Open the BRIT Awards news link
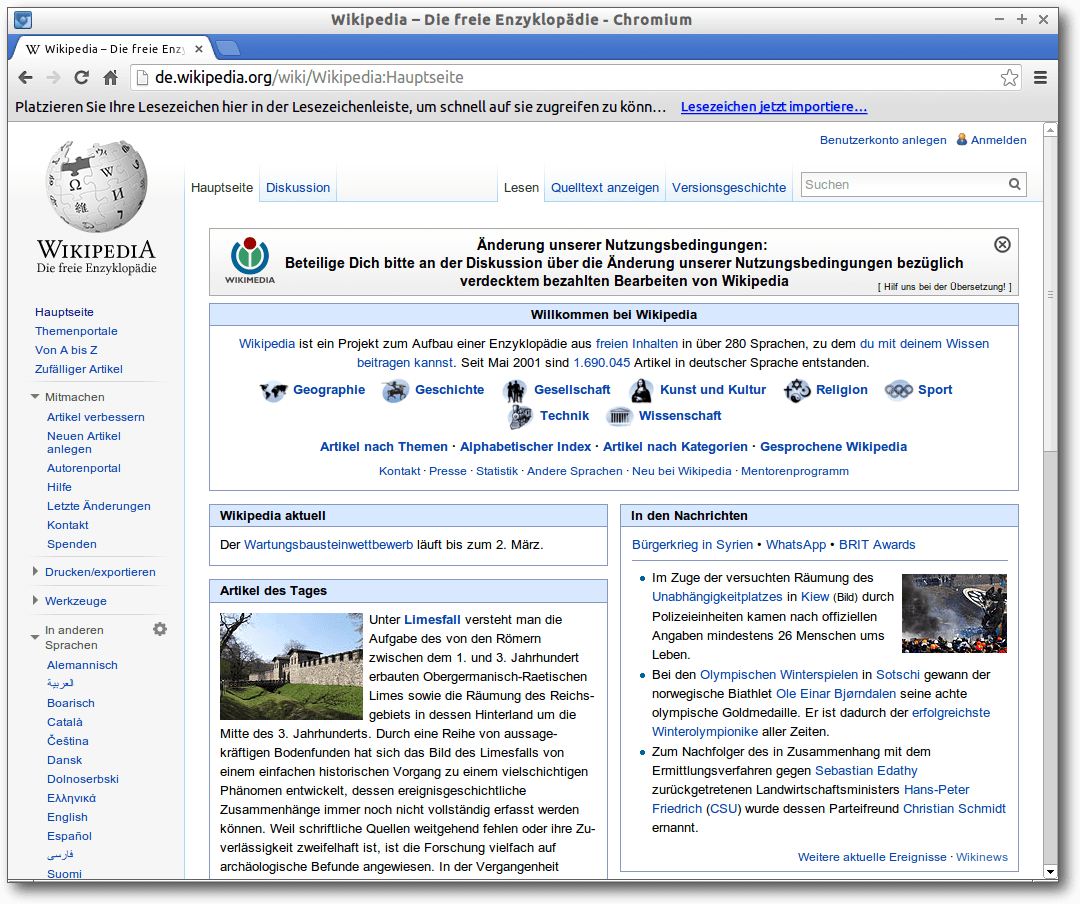Image resolution: width=1080 pixels, height=904 pixels. point(877,544)
